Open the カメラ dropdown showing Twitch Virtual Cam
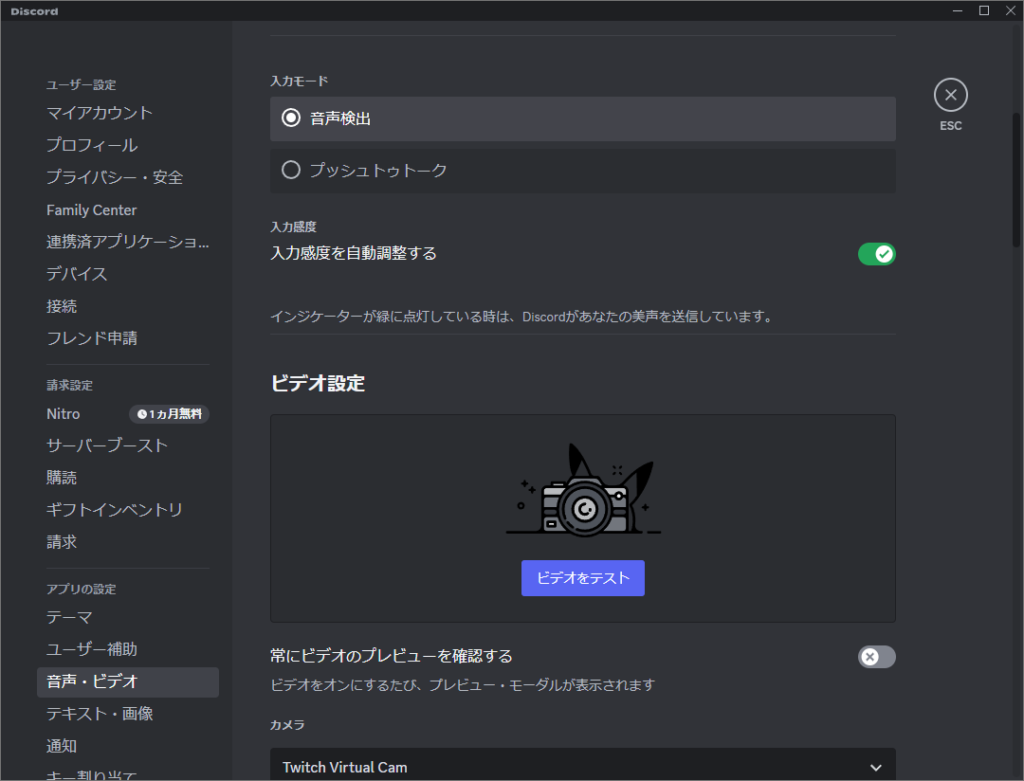The height and width of the screenshot is (781, 1024). [583, 765]
